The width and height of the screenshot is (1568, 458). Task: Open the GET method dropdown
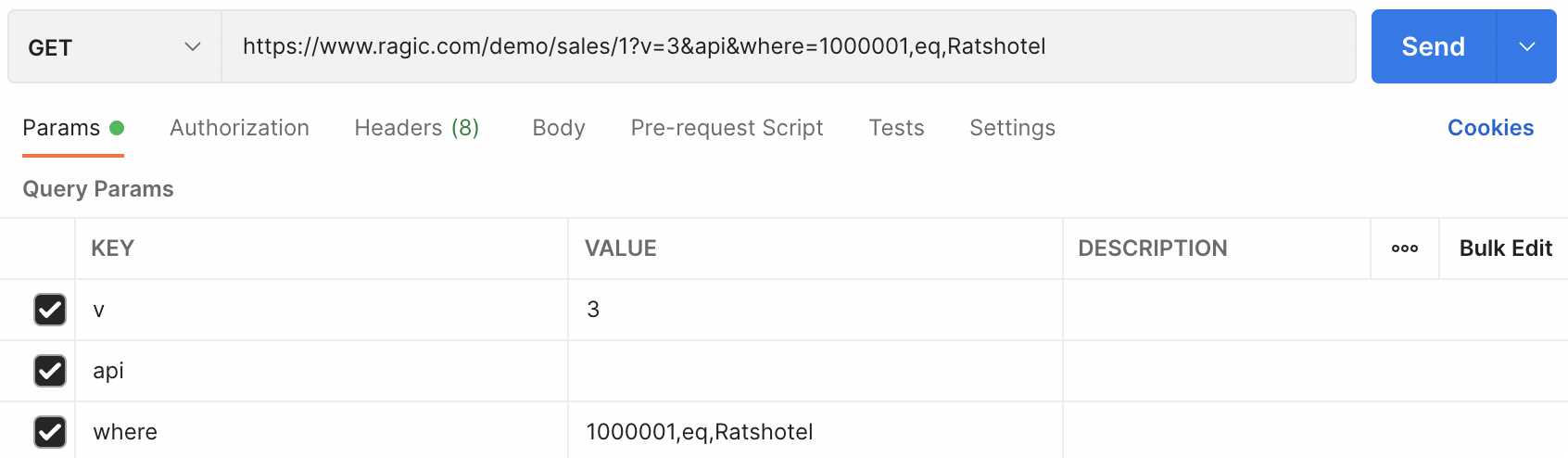[114, 47]
